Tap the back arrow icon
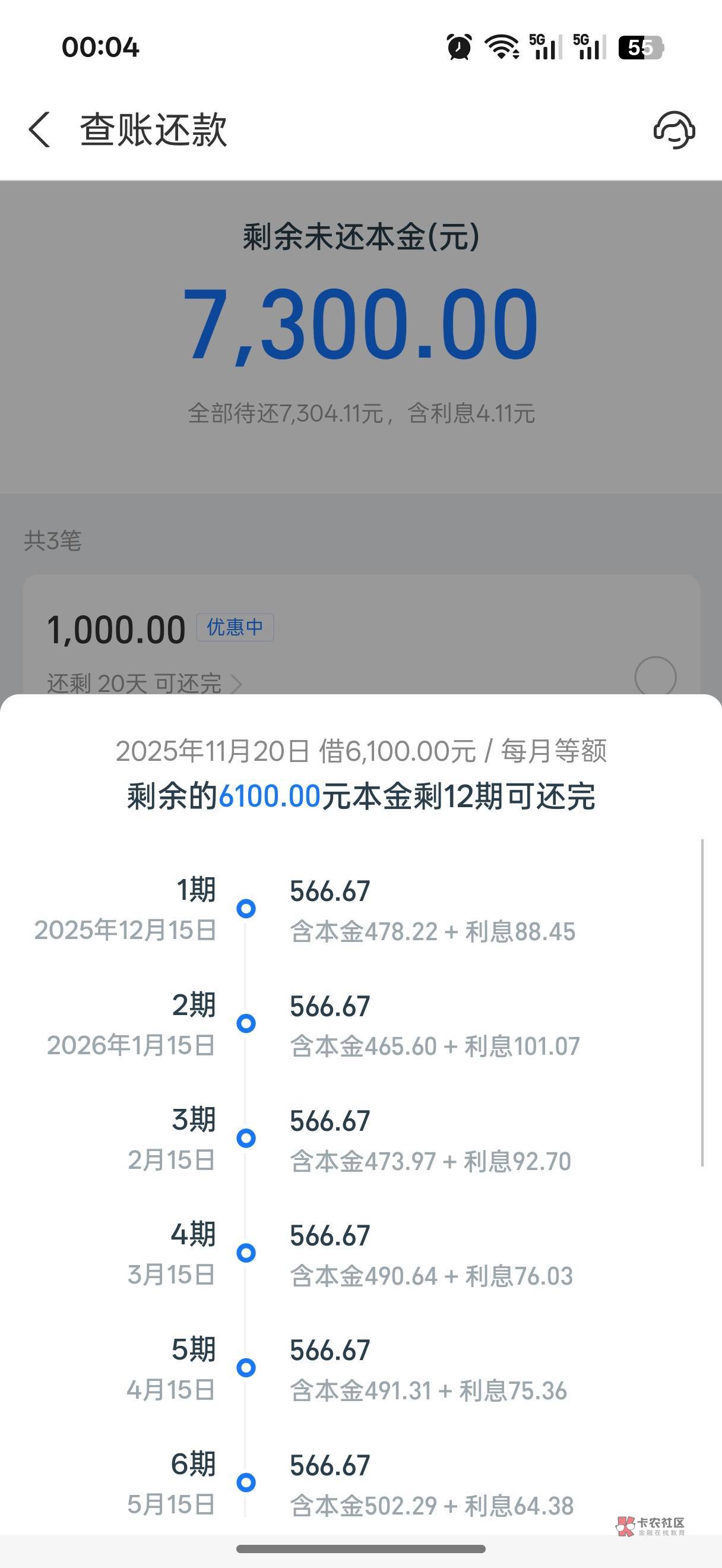This screenshot has height=1568, width=722. (40, 129)
